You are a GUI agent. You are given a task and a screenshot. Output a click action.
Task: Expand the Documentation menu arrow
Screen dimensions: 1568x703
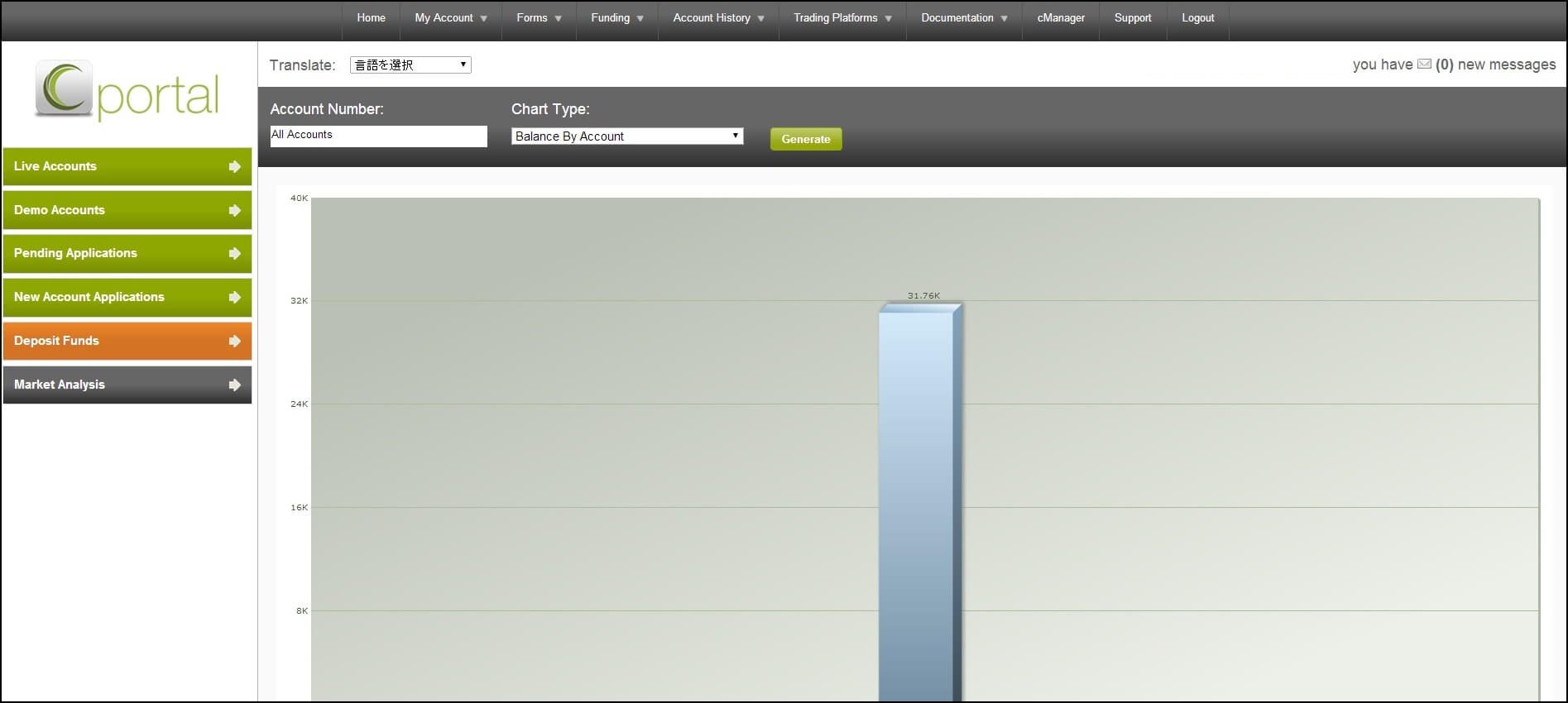pos(1005,18)
